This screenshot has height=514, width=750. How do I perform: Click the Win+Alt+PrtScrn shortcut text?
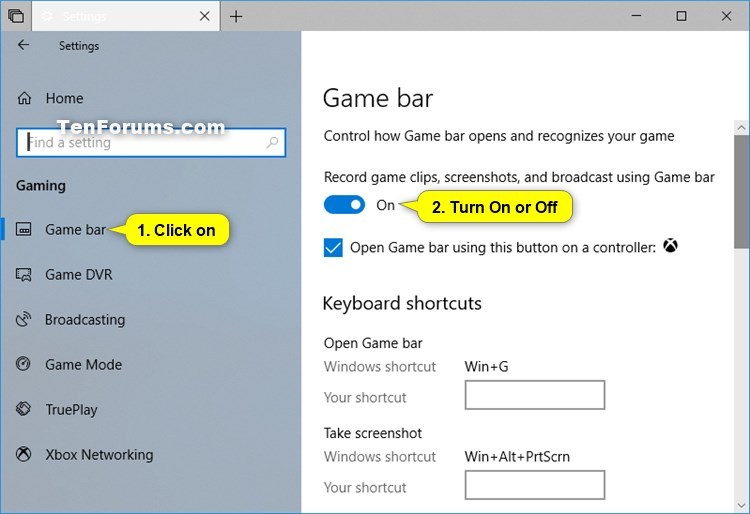pos(517,457)
